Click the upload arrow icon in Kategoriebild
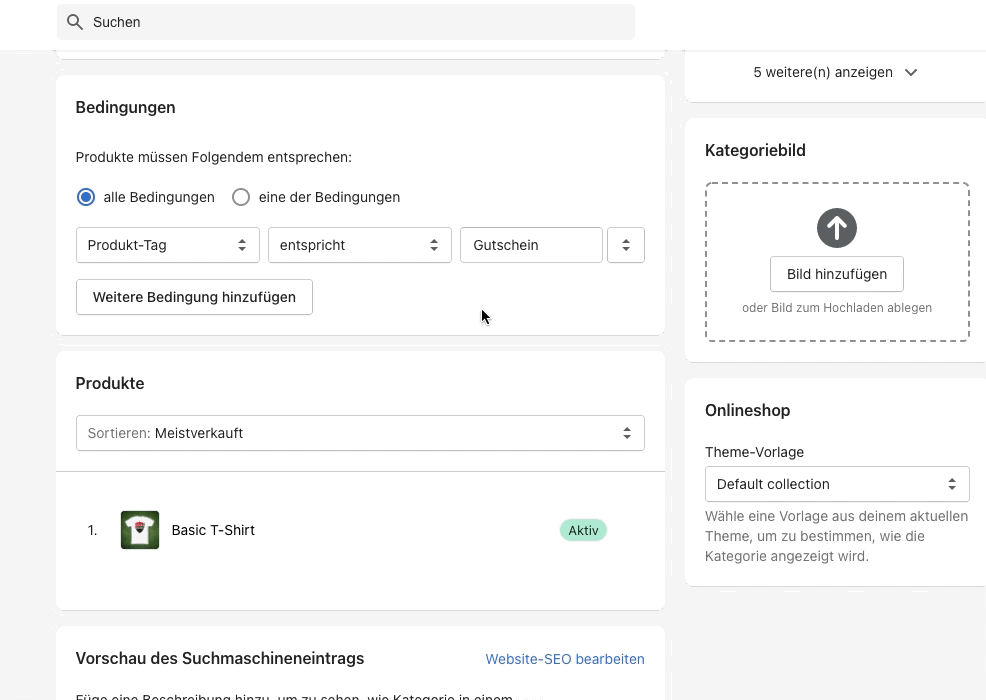 (x=836, y=228)
